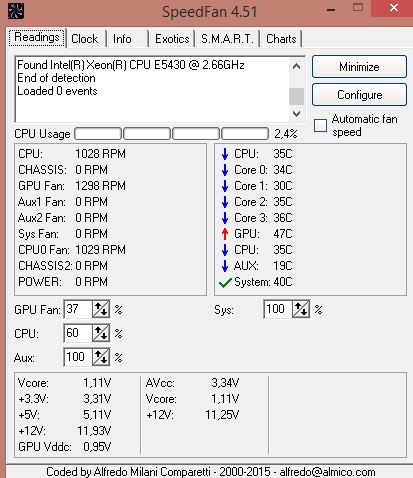Click the CPU speed stepper arrows
The width and height of the screenshot is (413, 478).
101,333
